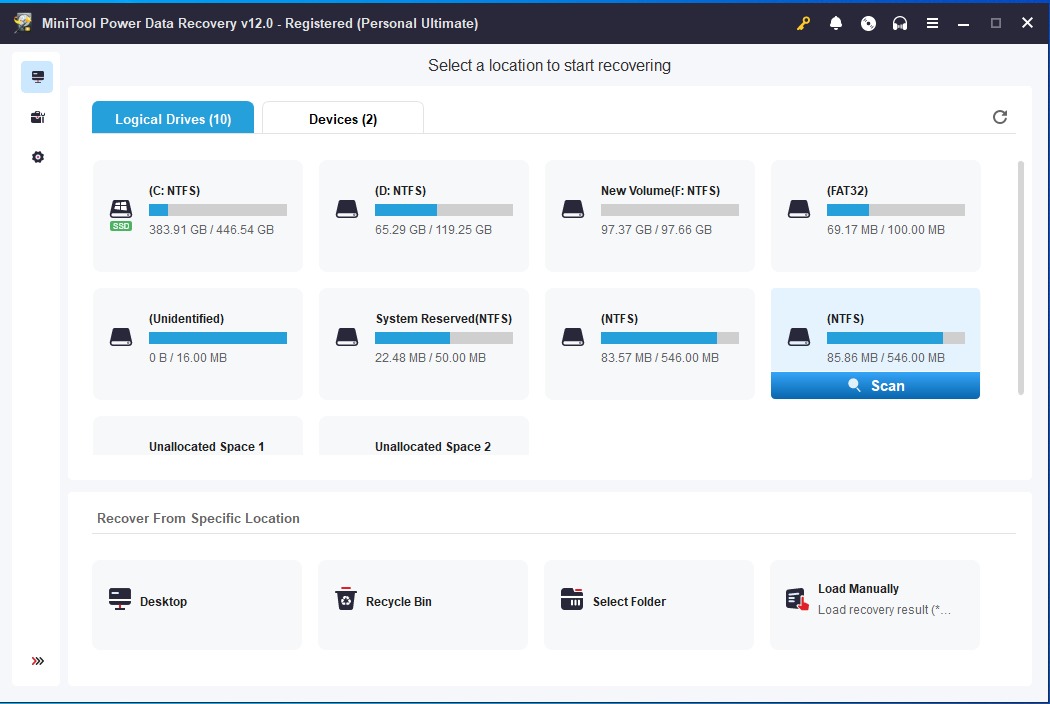
Task: Expand sidebar with double chevron
Action: 38,661
